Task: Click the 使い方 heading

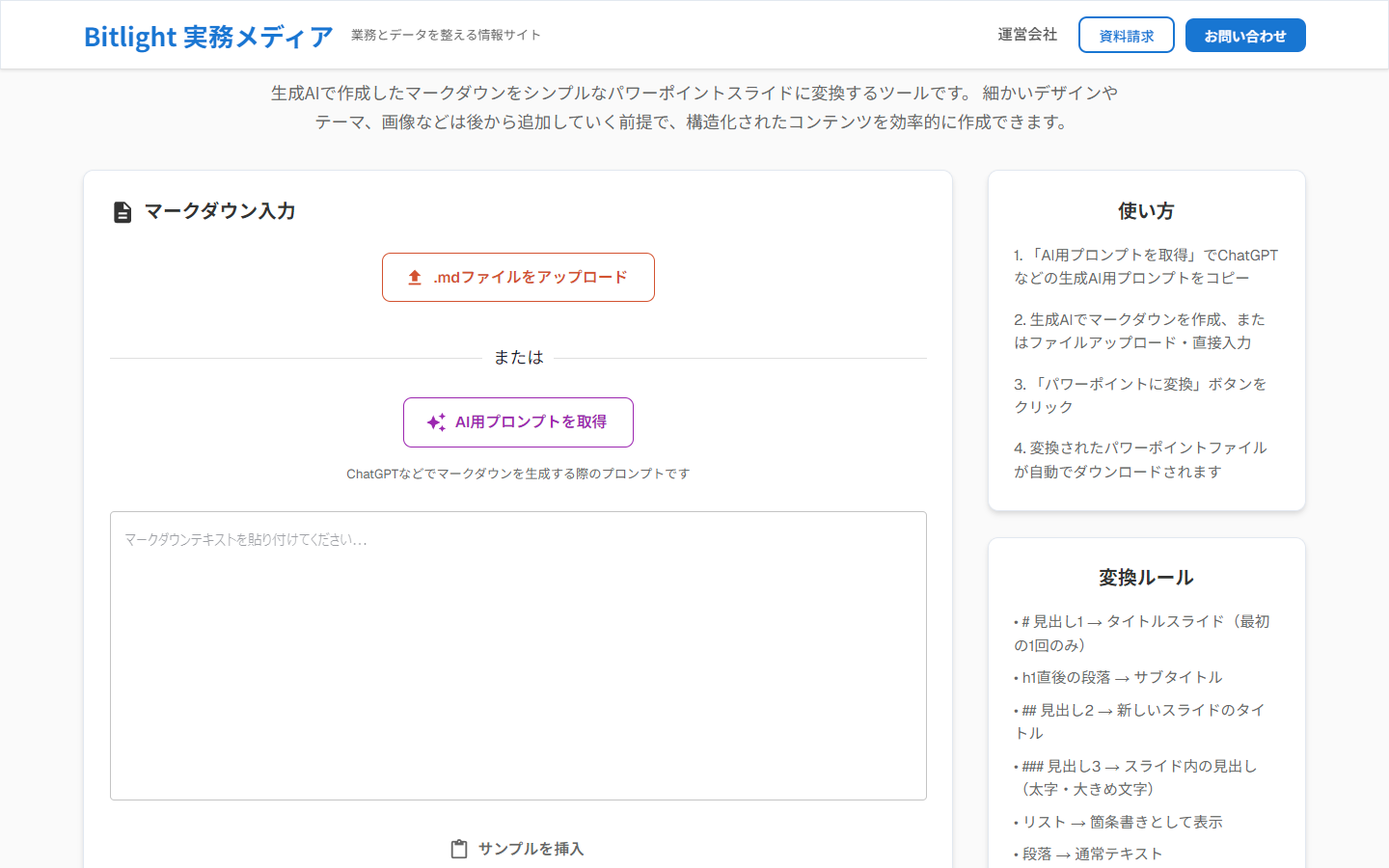Action: [x=1146, y=211]
